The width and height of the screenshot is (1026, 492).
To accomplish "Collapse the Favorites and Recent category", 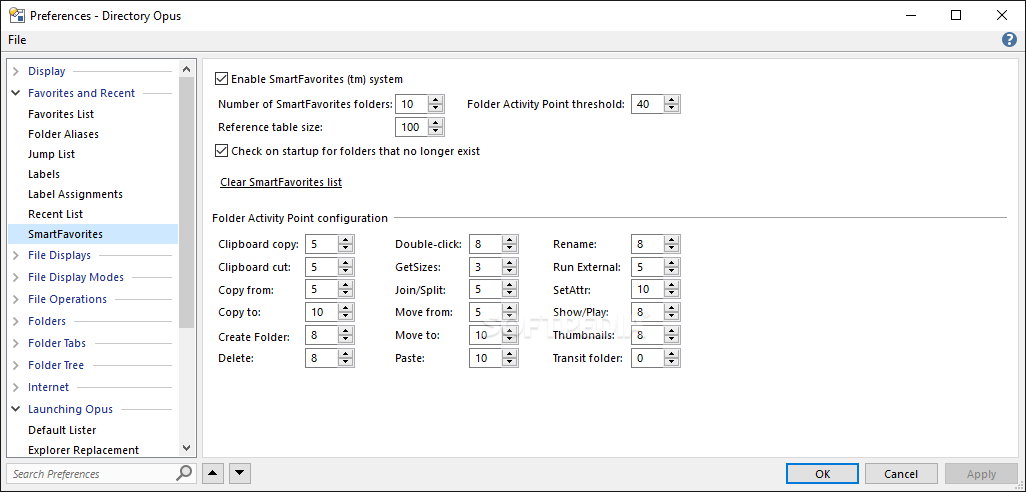I will [16, 94].
